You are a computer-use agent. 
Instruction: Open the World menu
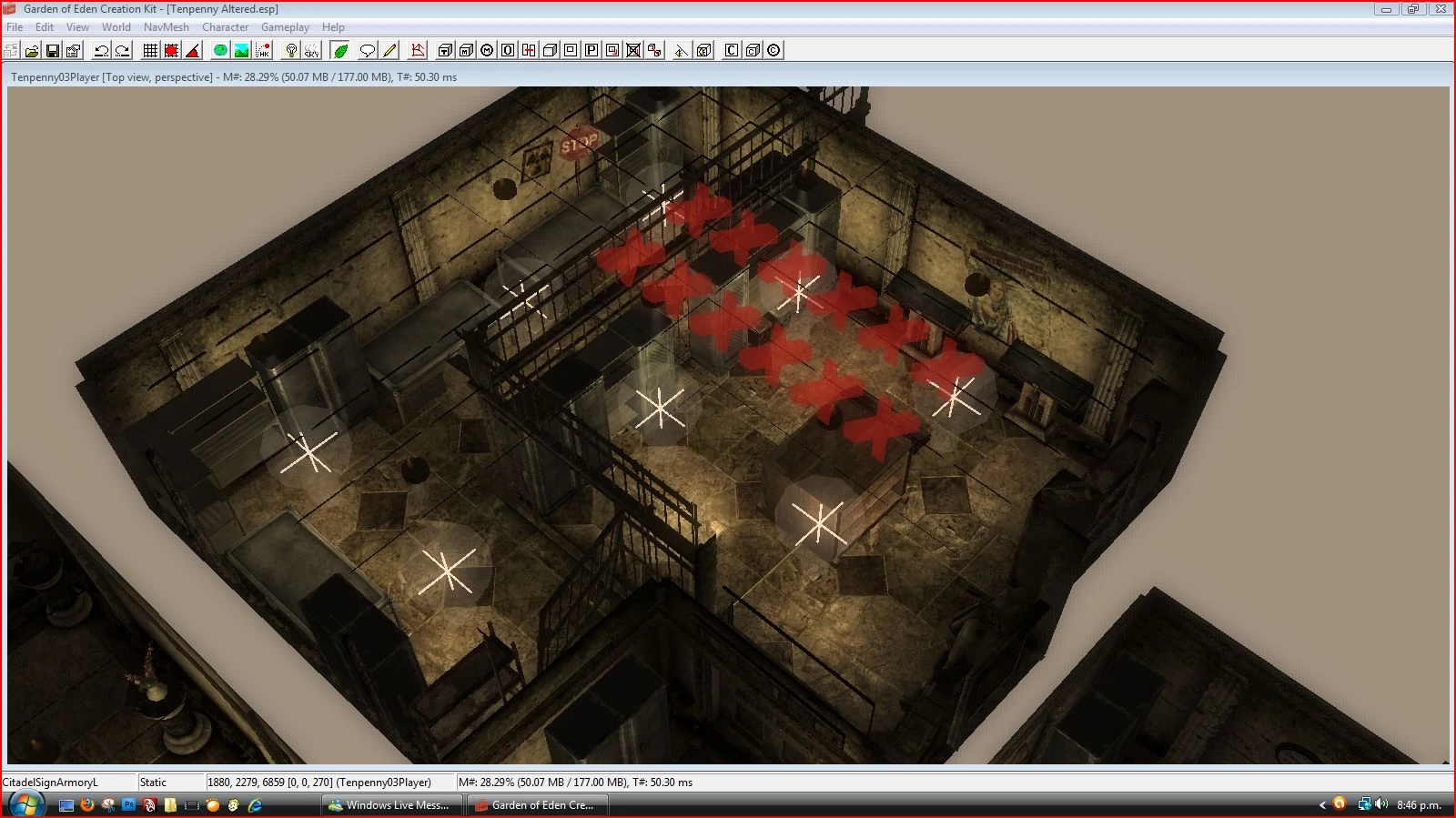(x=116, y=27)
